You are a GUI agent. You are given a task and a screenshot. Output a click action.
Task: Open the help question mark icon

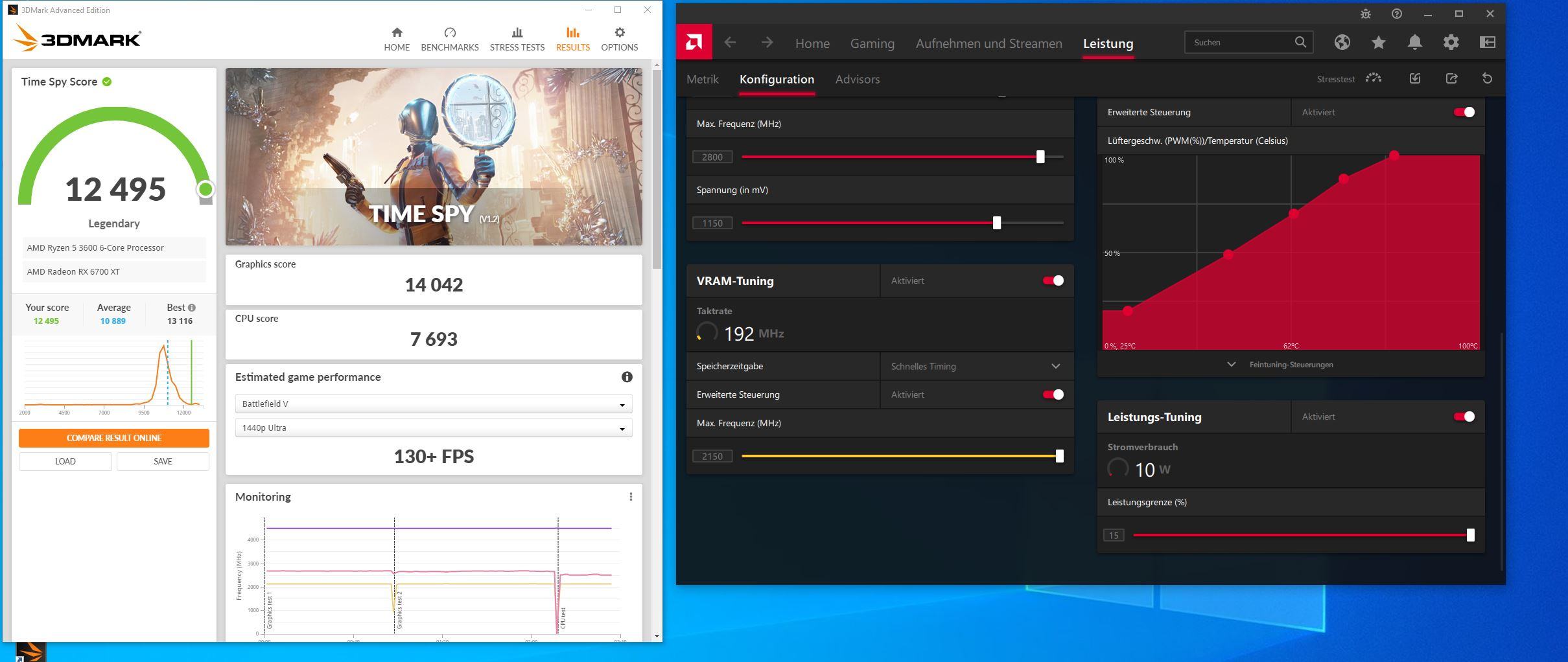point(1397,14)
